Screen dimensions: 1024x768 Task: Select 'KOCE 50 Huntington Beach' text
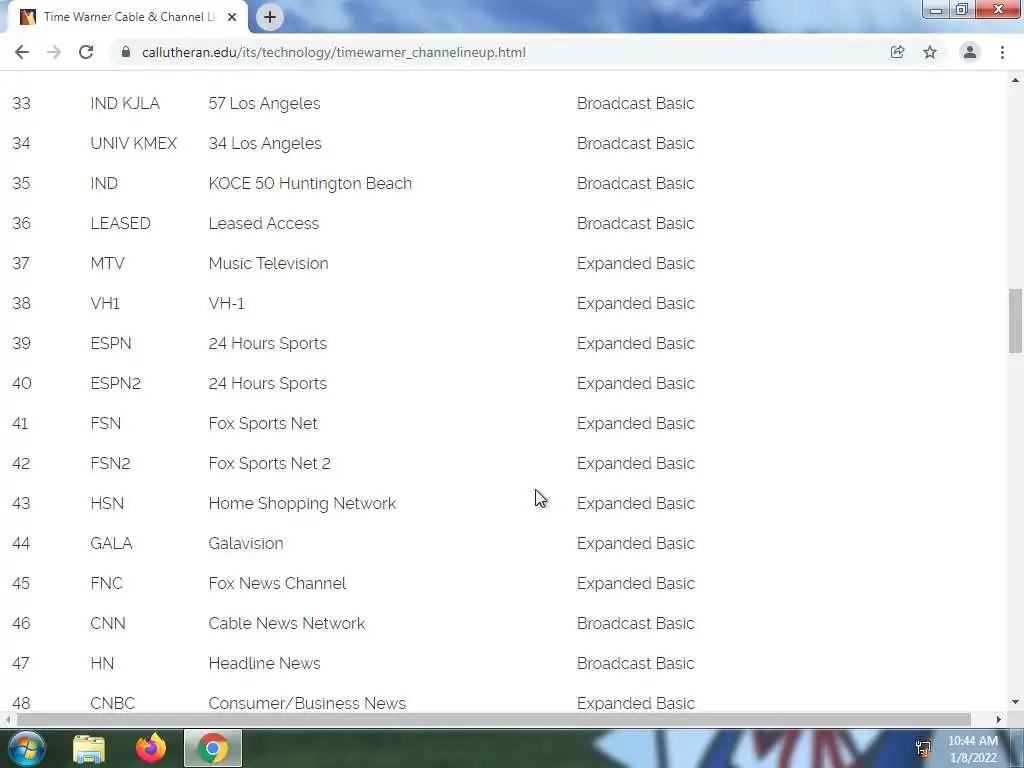point(310,184)
